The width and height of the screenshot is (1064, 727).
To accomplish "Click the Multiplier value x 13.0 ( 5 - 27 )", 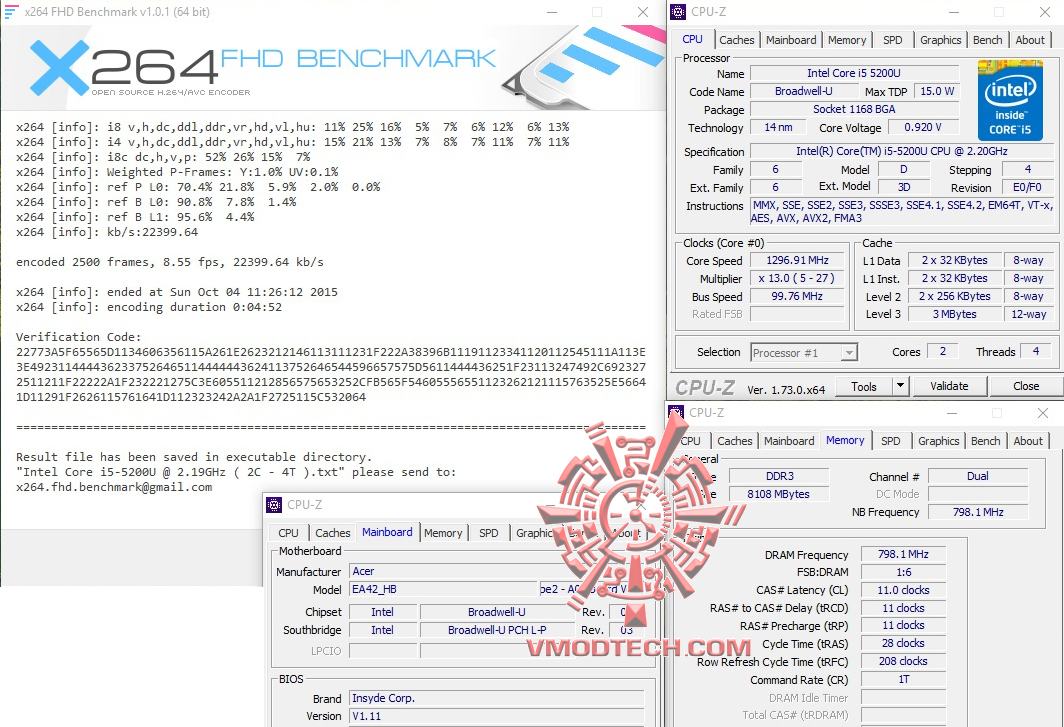I will click(x=797, y=278).
